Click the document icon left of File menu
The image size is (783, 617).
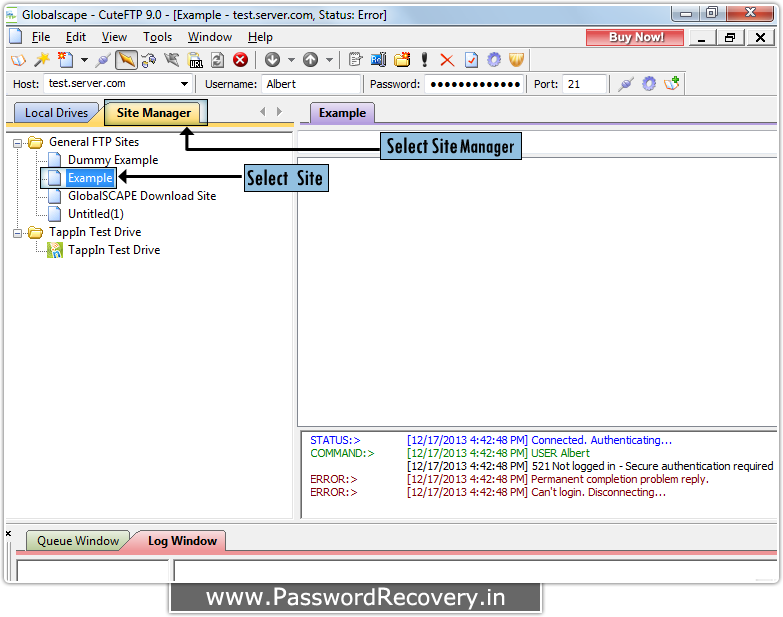click(x=15, y=37)
